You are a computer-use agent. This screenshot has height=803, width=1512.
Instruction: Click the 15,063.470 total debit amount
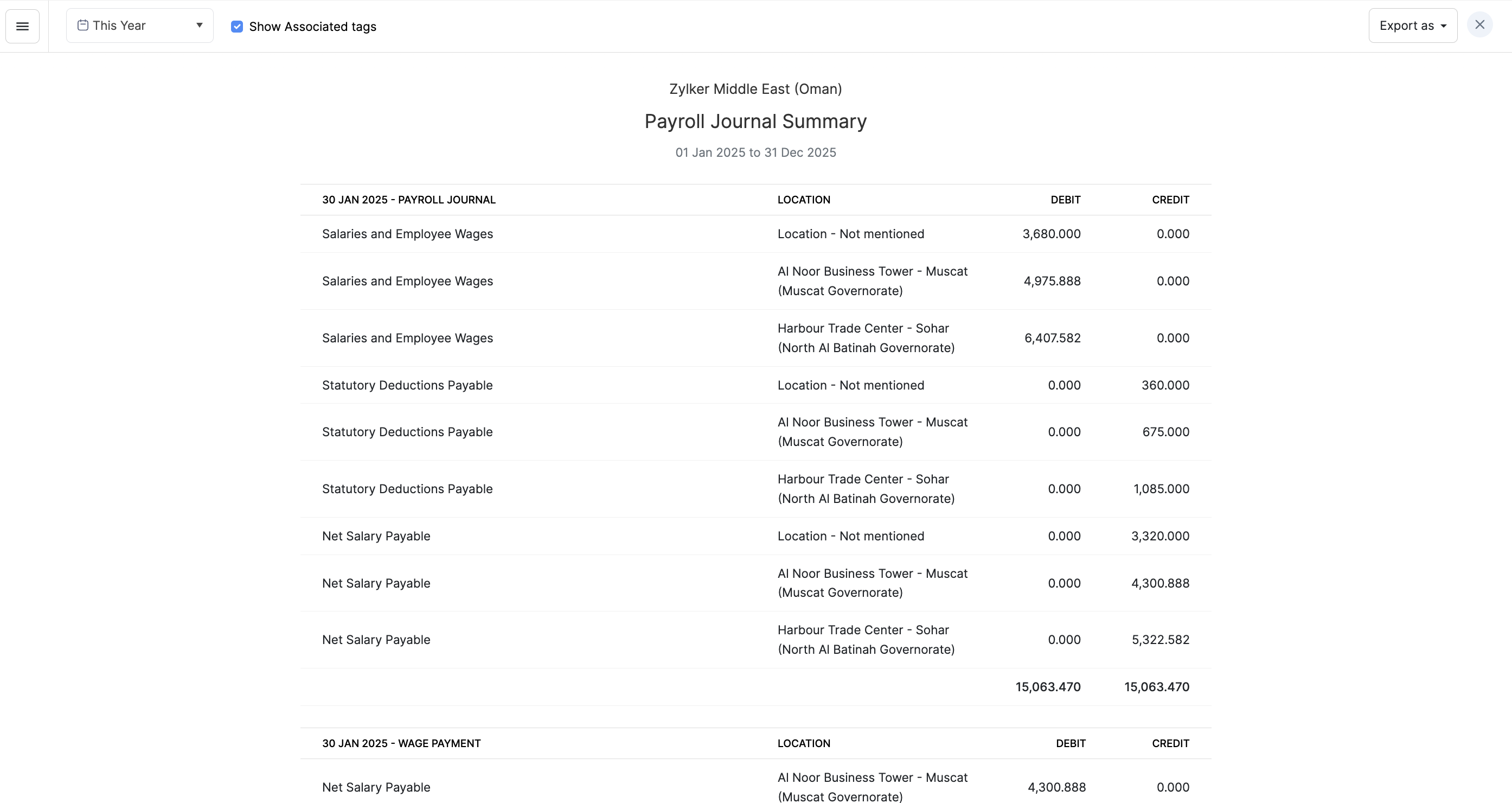click(1048, 687)
